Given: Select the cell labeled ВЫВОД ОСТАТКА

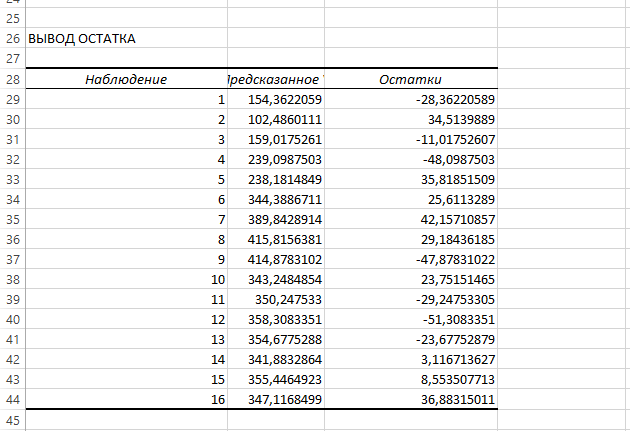Looking at the screenshot, I should tap(127, 38).
